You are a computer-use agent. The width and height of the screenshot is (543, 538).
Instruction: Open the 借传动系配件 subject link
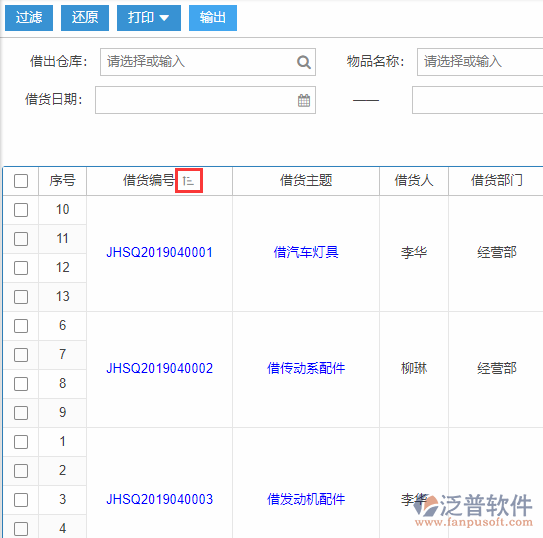306,368
